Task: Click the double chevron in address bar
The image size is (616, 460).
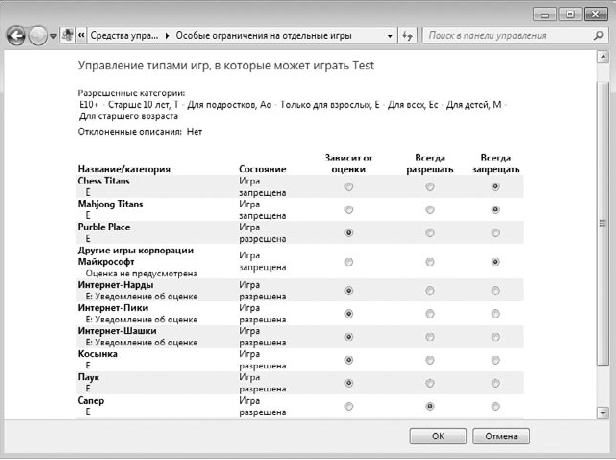Action: pos(81,36)
